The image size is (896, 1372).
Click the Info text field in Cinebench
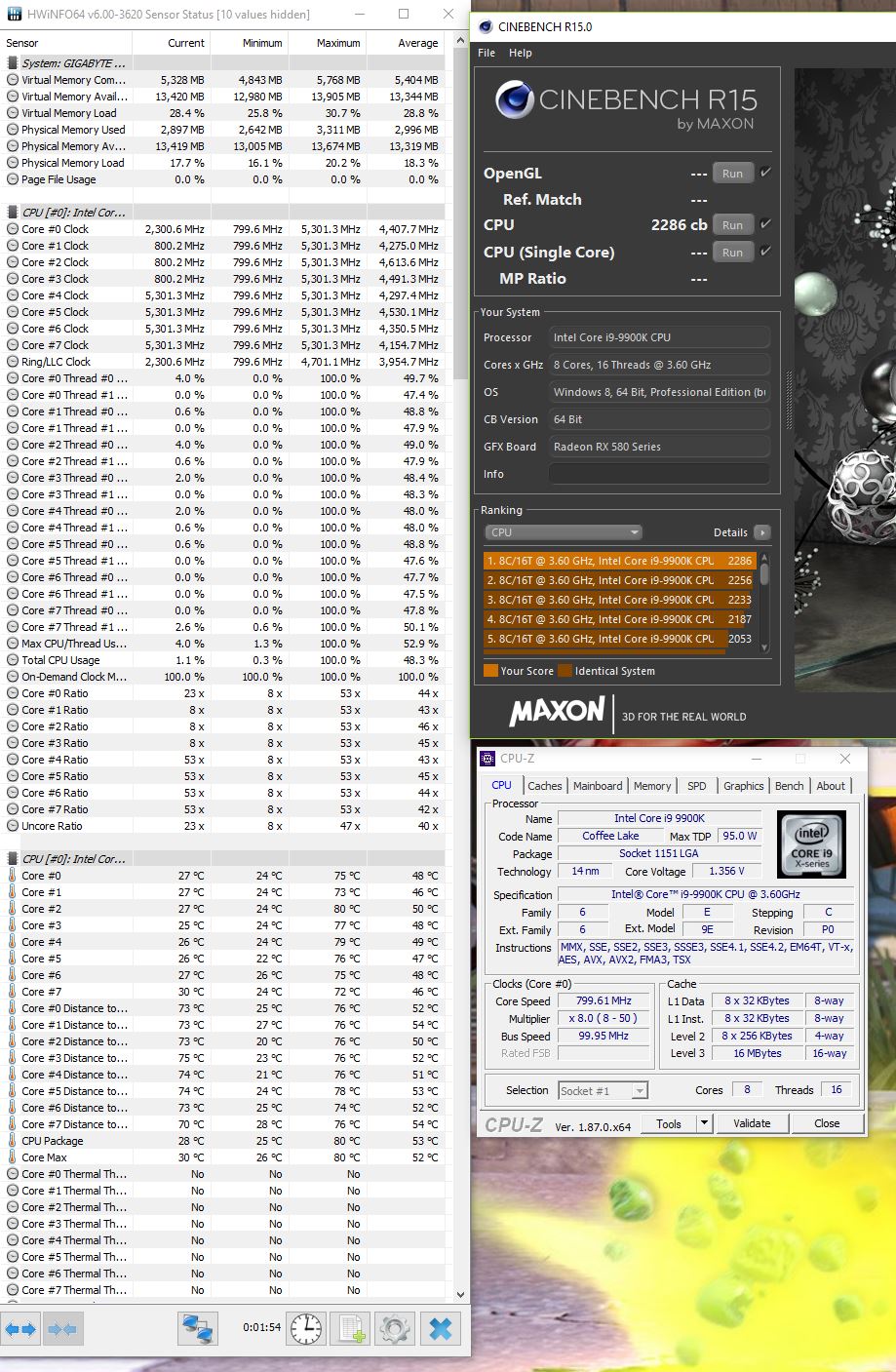(658, 474)
